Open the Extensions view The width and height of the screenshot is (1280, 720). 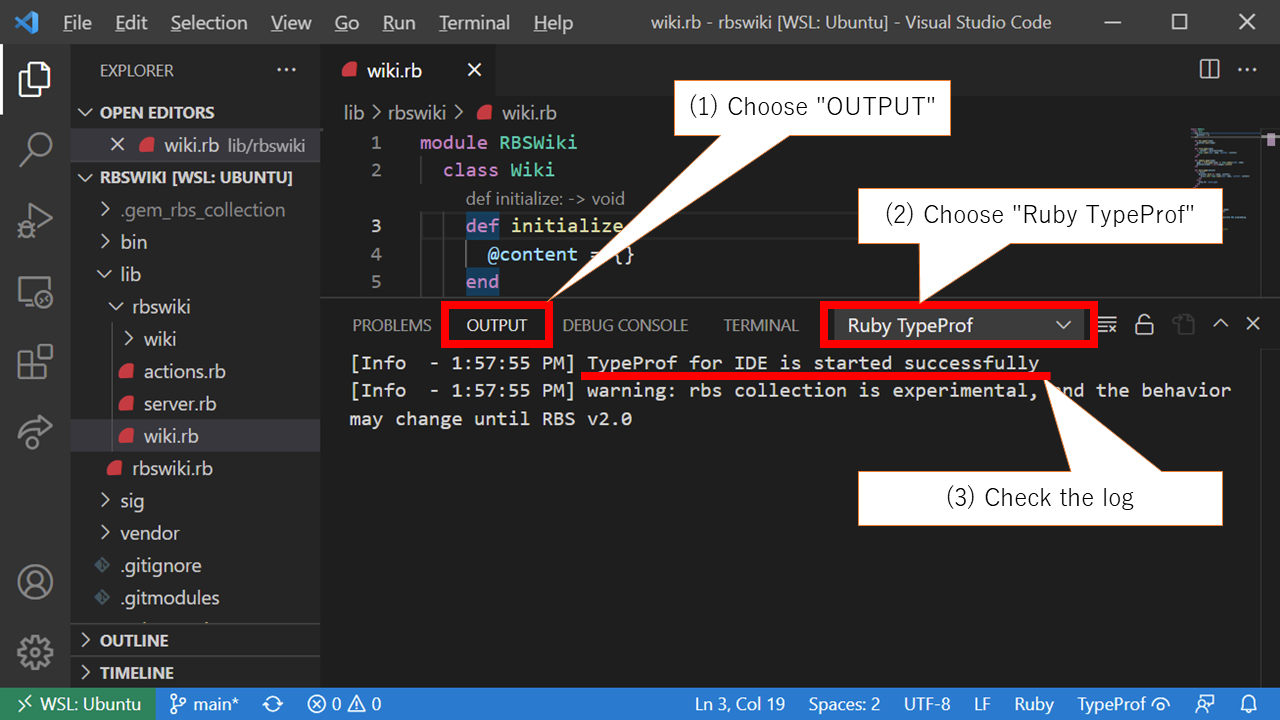point(34,362)
